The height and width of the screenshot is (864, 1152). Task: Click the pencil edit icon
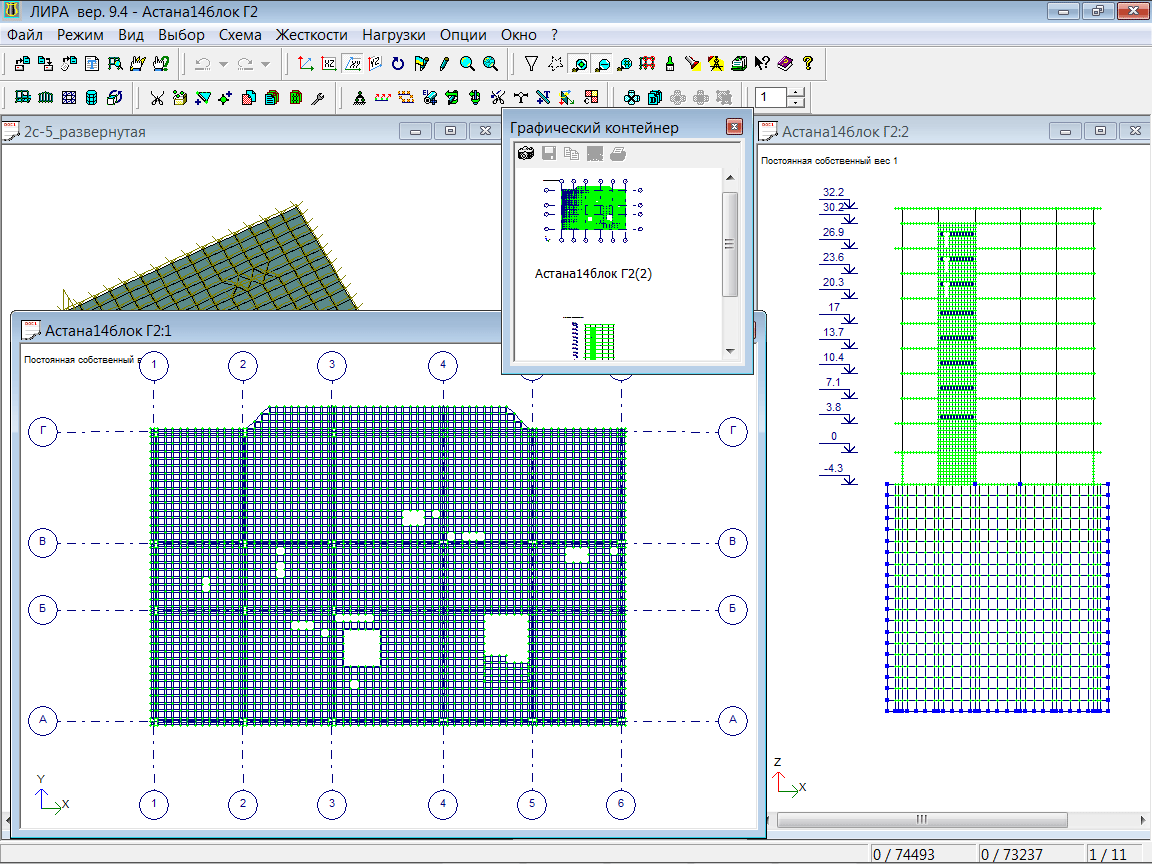pos(444,64)
